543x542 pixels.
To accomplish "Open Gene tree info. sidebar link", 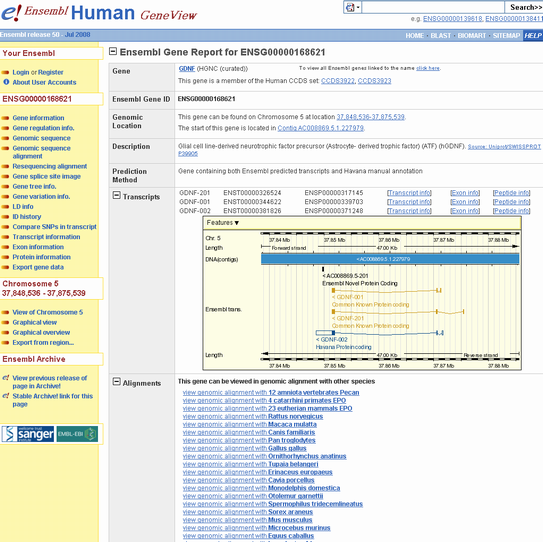I will tap(34, 186).
